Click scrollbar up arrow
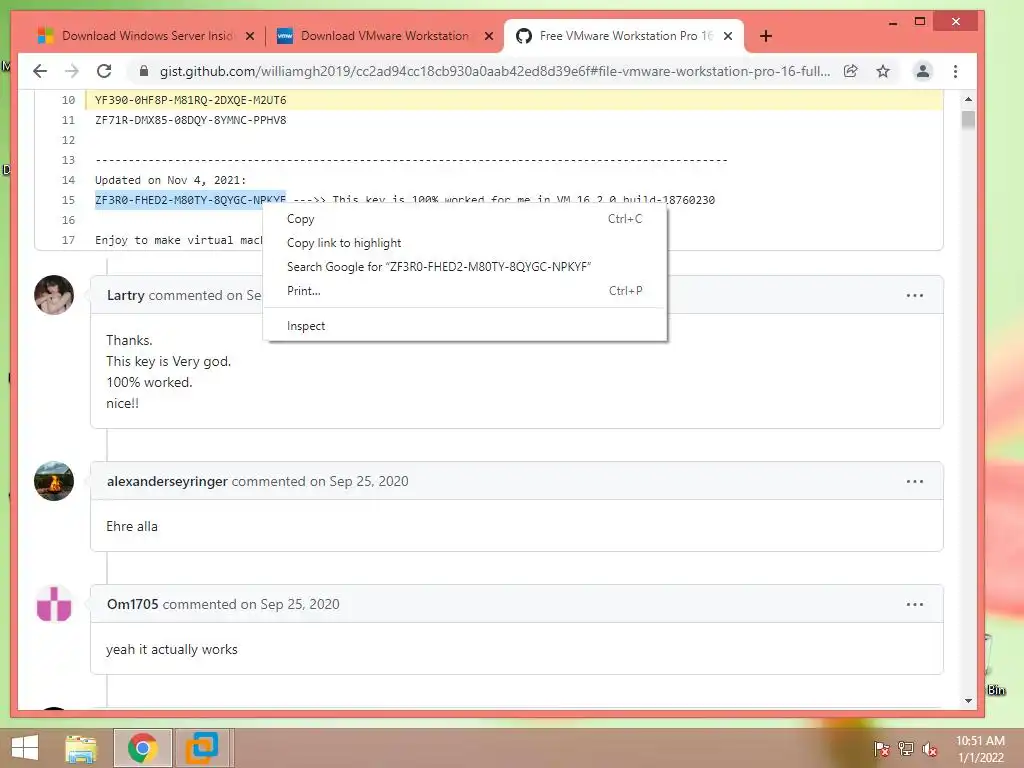Viewport: 1024px width, 768px height. coord(968,99)
